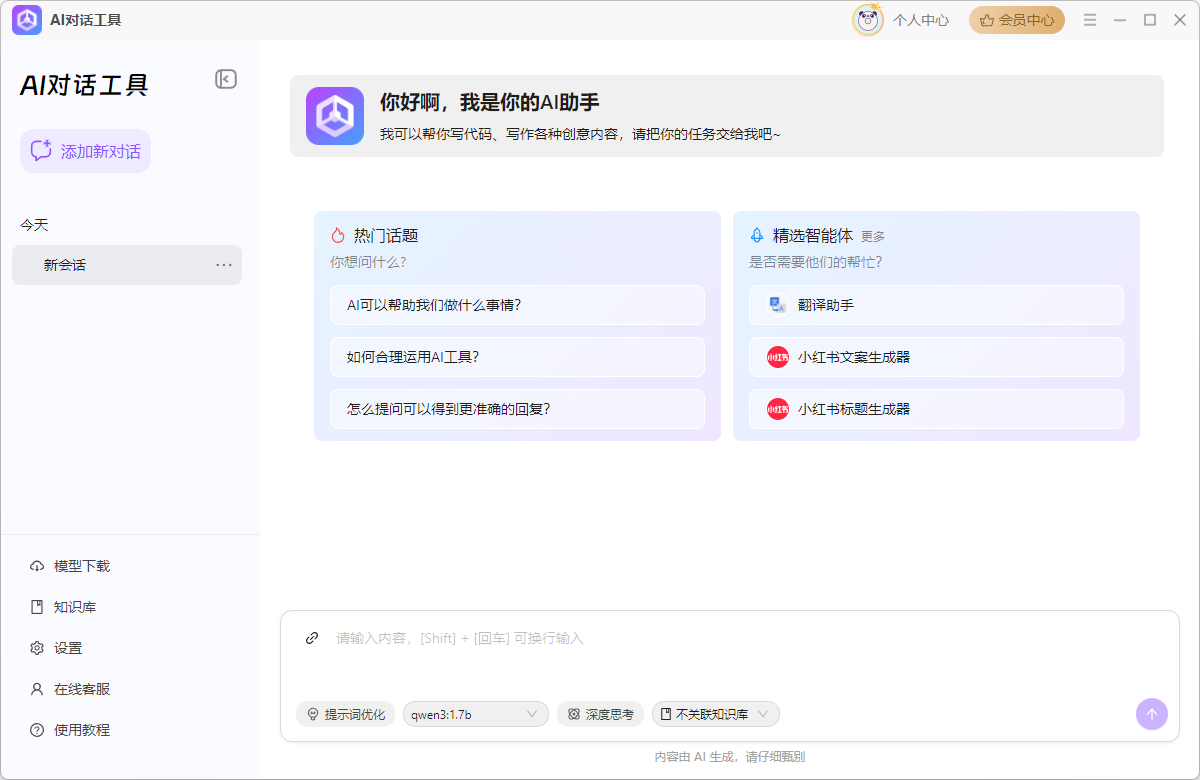Click the AI assistant cube logo in greeting banner
Image resolution: width=1200 pixels, height=780 pixels.
pos(335,116)
